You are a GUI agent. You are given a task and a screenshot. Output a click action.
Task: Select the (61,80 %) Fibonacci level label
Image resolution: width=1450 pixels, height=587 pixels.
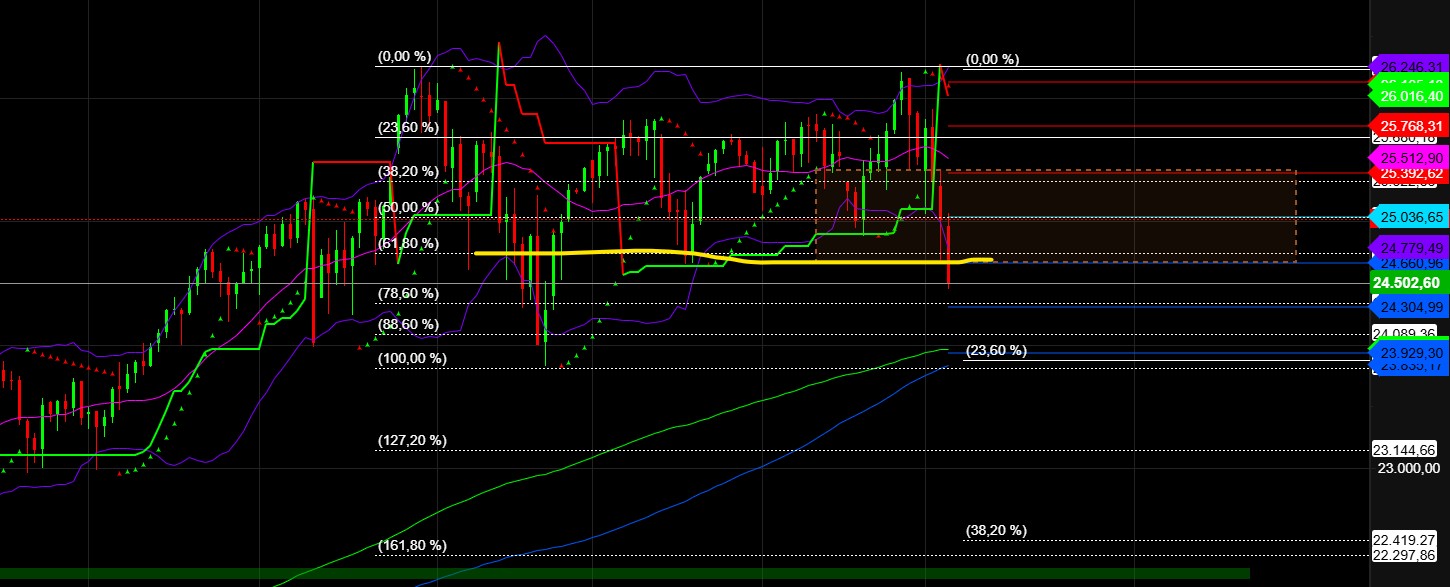pyautogui.click(x=406, y=242)
